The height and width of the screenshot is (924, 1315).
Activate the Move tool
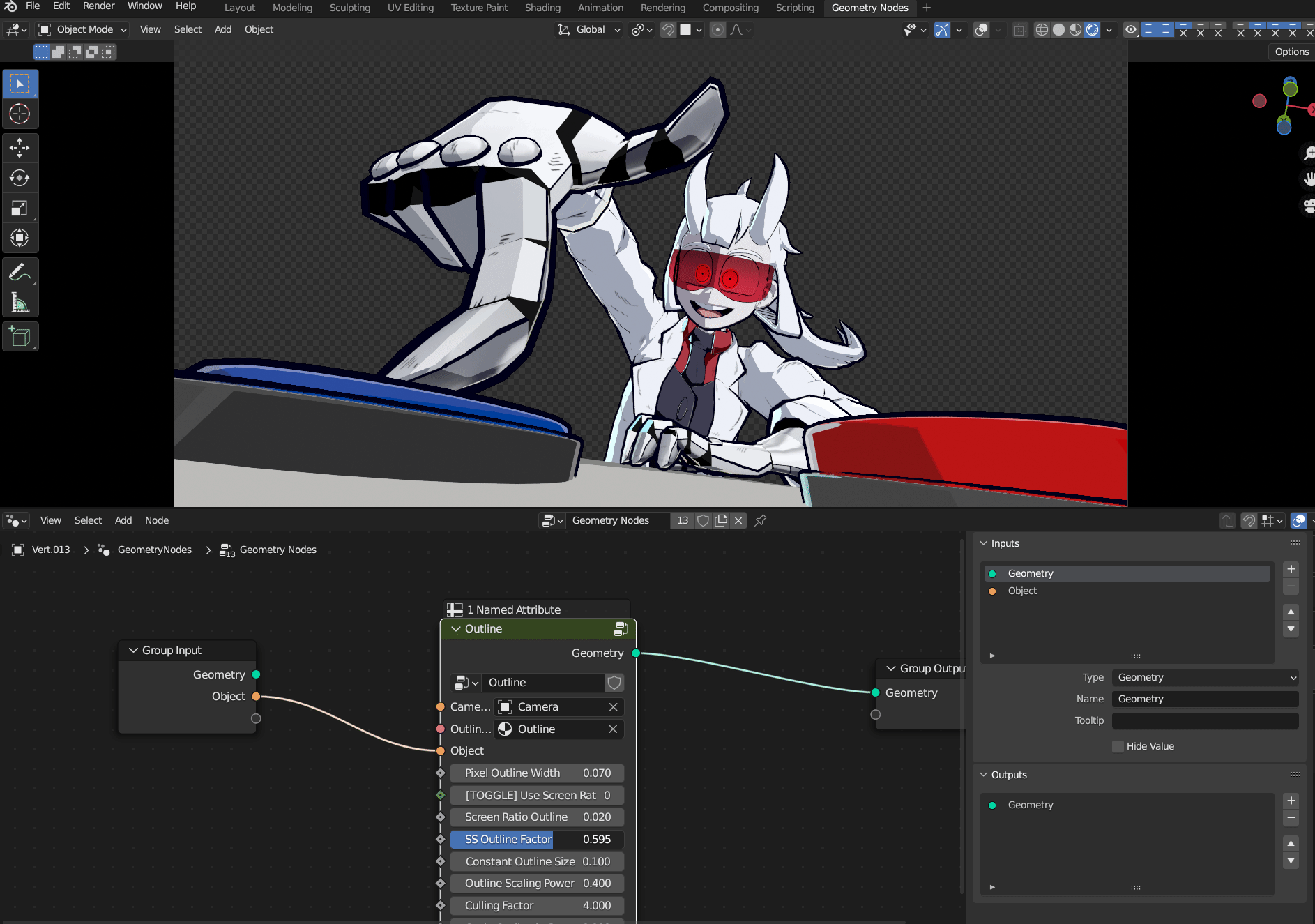pos(20,148)
